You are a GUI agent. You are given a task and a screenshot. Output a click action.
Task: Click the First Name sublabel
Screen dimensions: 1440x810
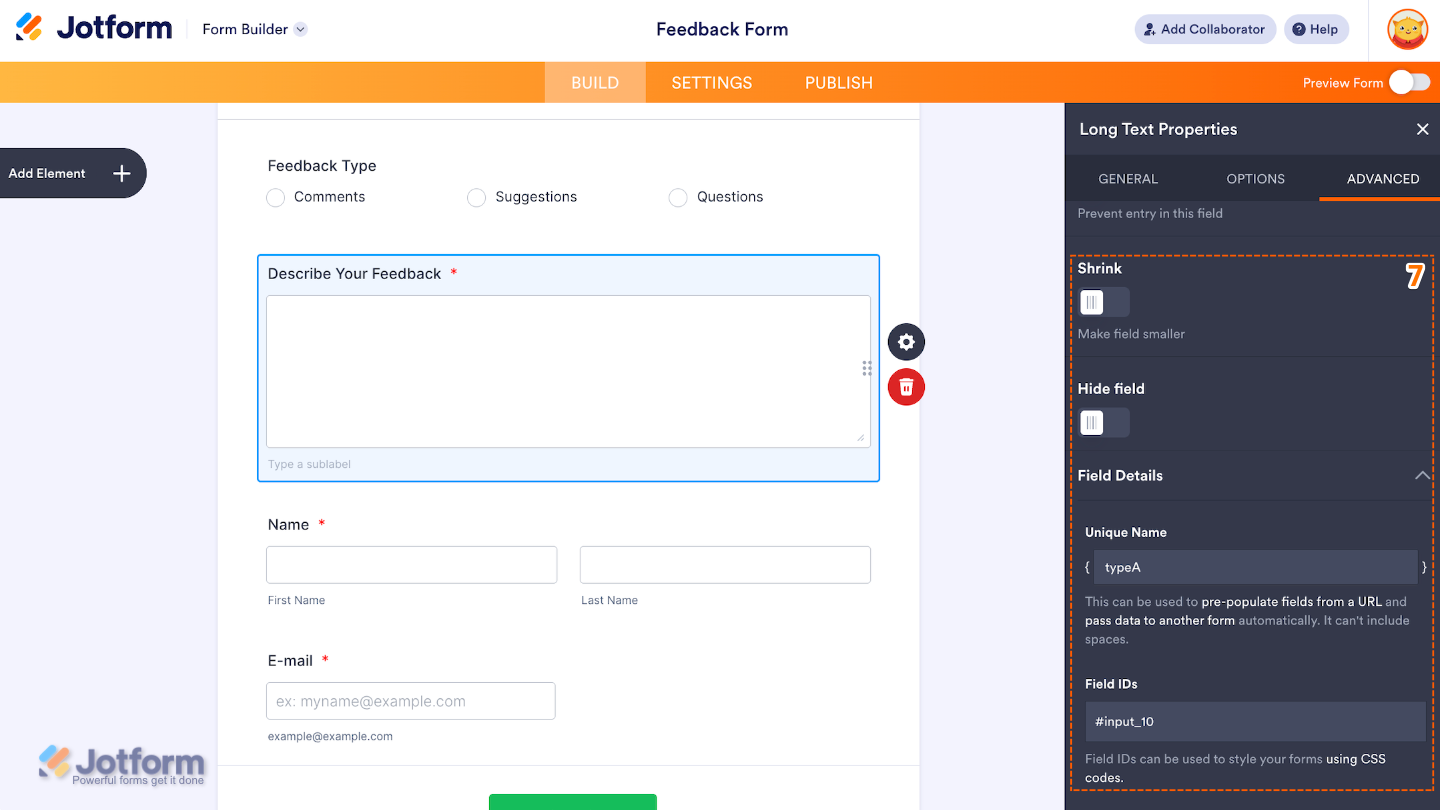click(296, 600)
